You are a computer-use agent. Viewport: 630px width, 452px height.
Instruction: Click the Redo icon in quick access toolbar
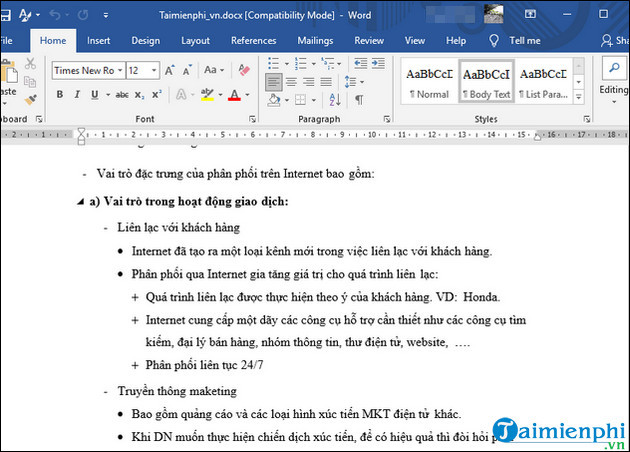pos(83,15)
